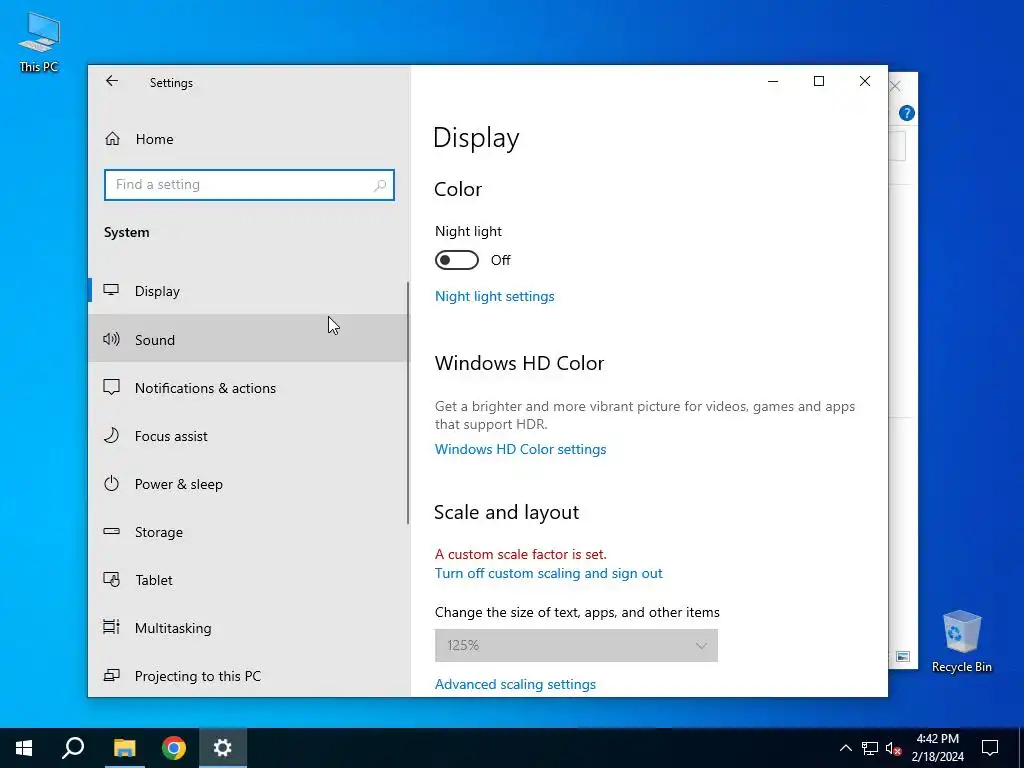The width and height of the screenshot is (1024, 768).
Task: Open File Explorer from taskbar
Action: [x=124, y=748]
